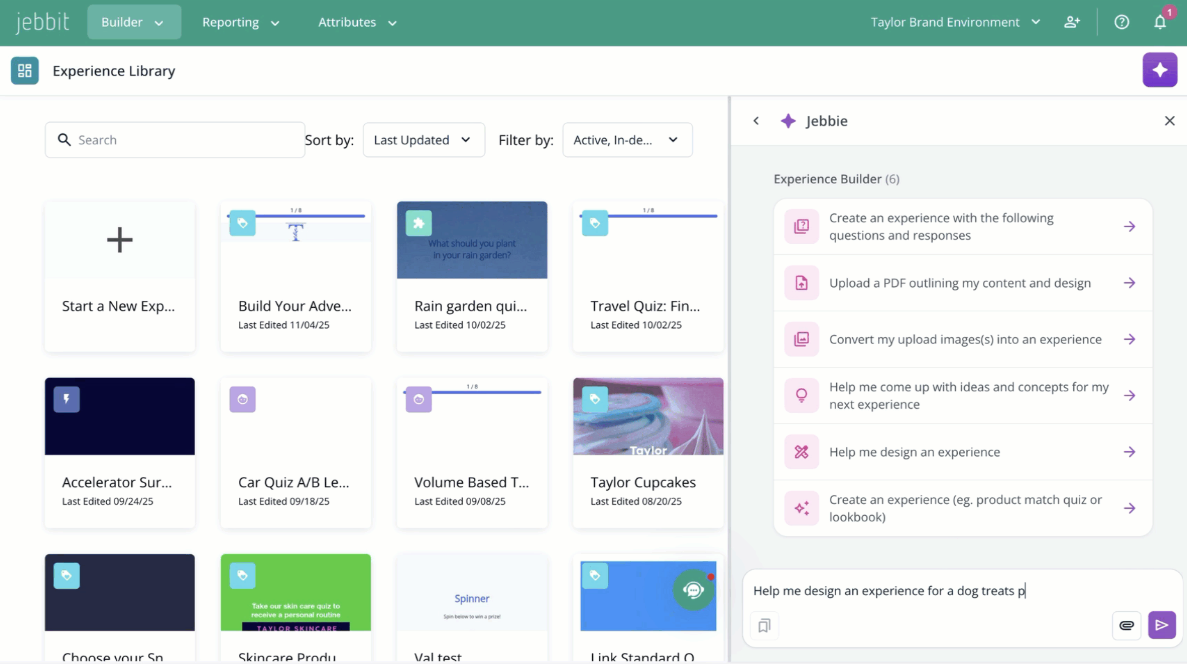Image resolution: width=1187 pixels, height=666 pixels.
Task: Open the Attributes dropdown menu
Action: point(357,22)
